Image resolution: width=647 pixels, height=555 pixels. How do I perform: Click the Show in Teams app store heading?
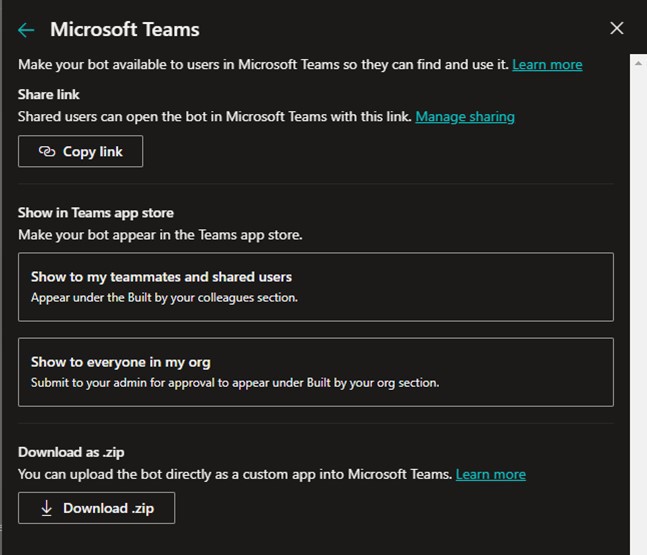(x=95, y=213)
